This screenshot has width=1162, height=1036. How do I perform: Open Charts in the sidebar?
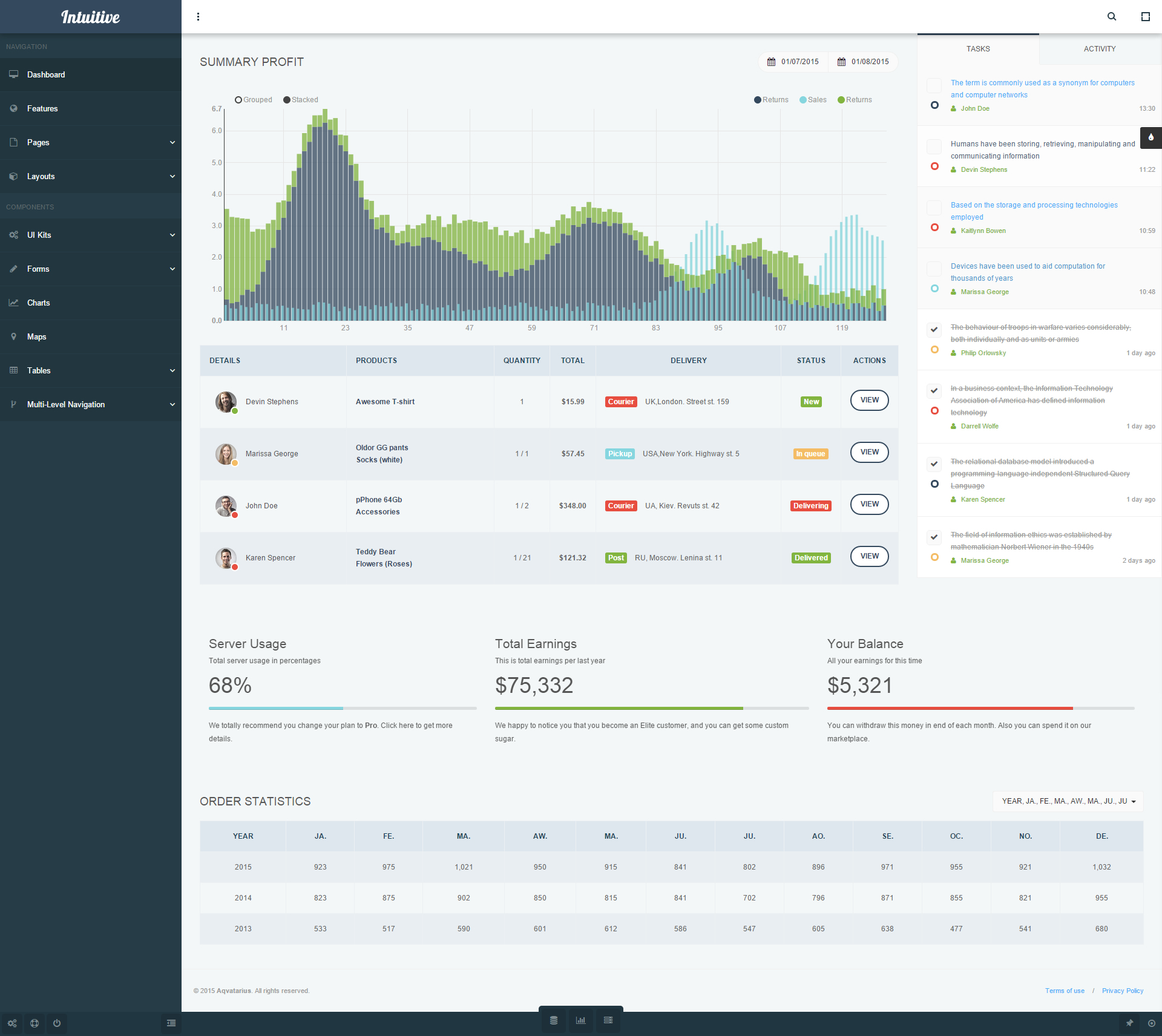point(39,303)
